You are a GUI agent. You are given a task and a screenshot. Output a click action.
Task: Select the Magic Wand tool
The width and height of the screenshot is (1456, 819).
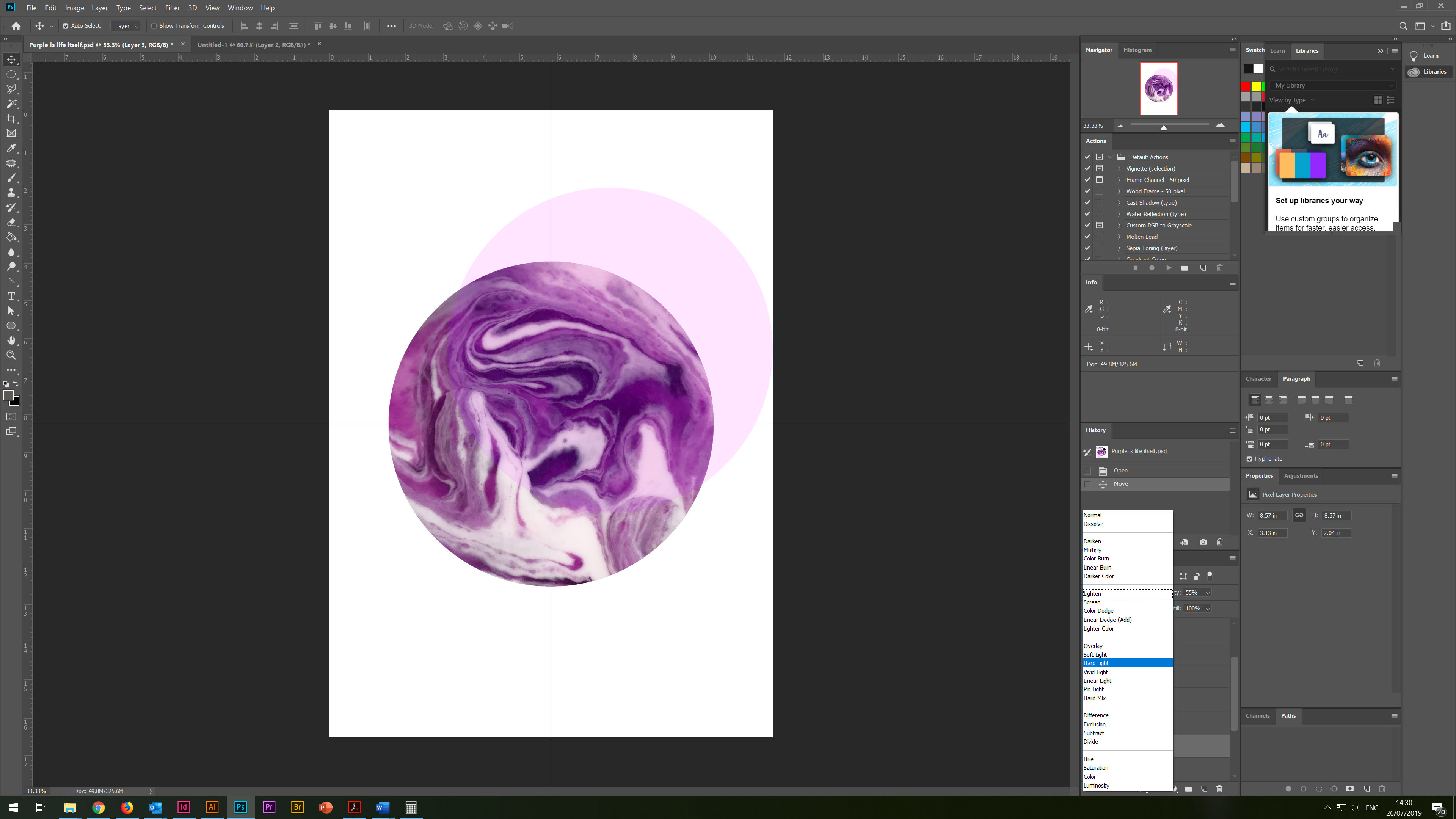coord(11,104)
